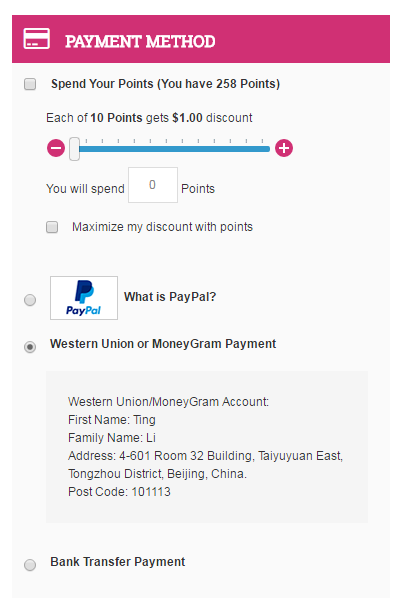The width and height of the screenshot is (397, 605).
Task: Enable the Spend Your Points checkbox
Action: tap(30, 84)
